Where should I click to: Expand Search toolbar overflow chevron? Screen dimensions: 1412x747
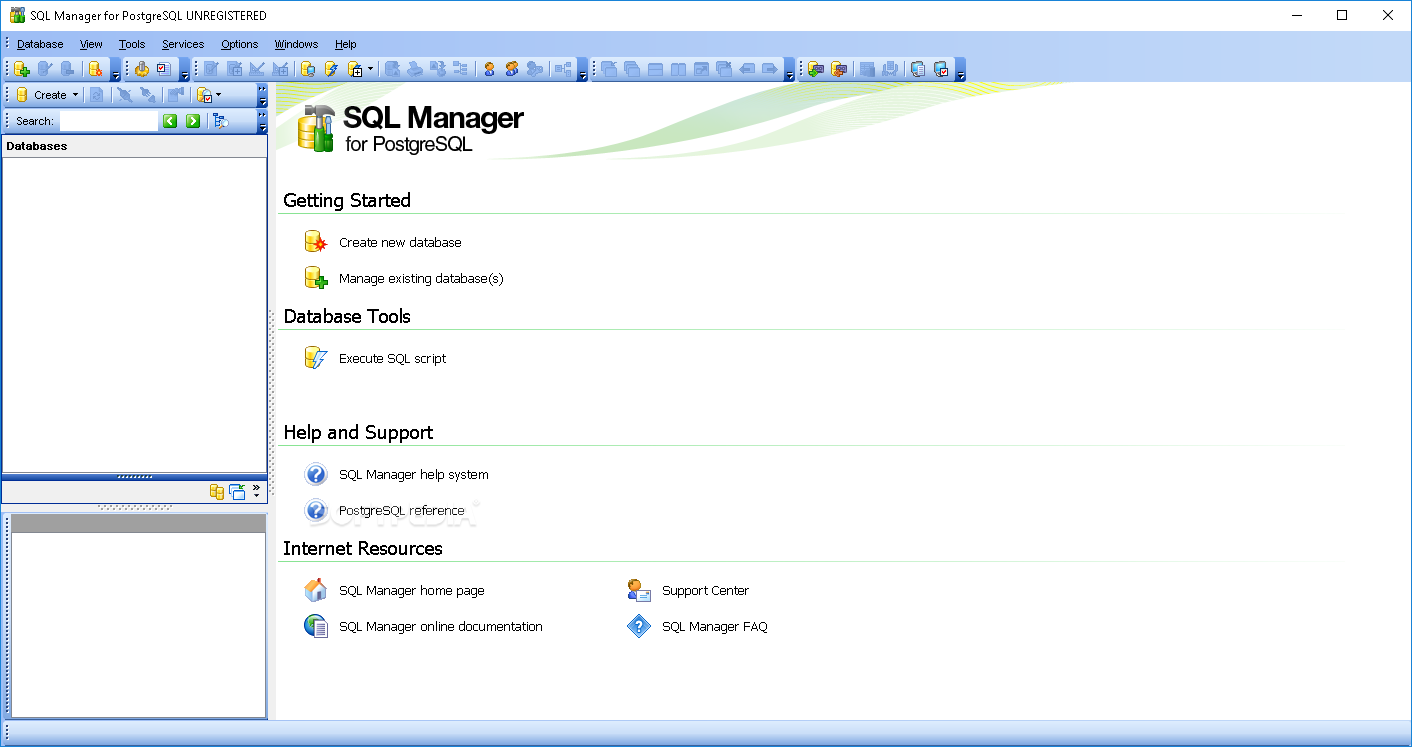(x=262, y=120)
